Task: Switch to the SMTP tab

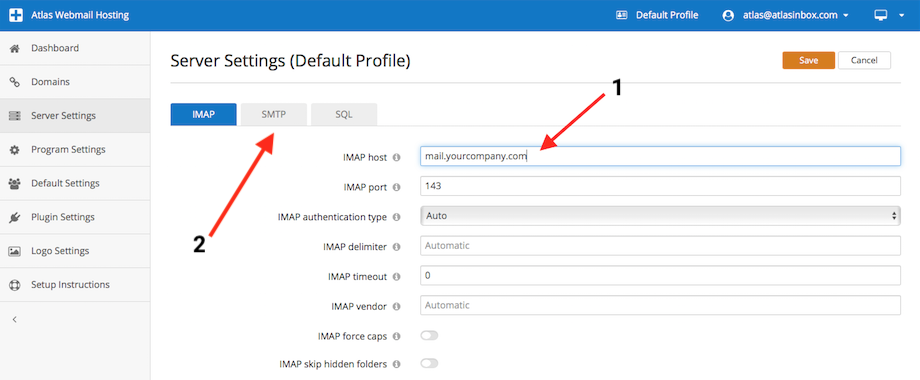Action: point(273,114)
